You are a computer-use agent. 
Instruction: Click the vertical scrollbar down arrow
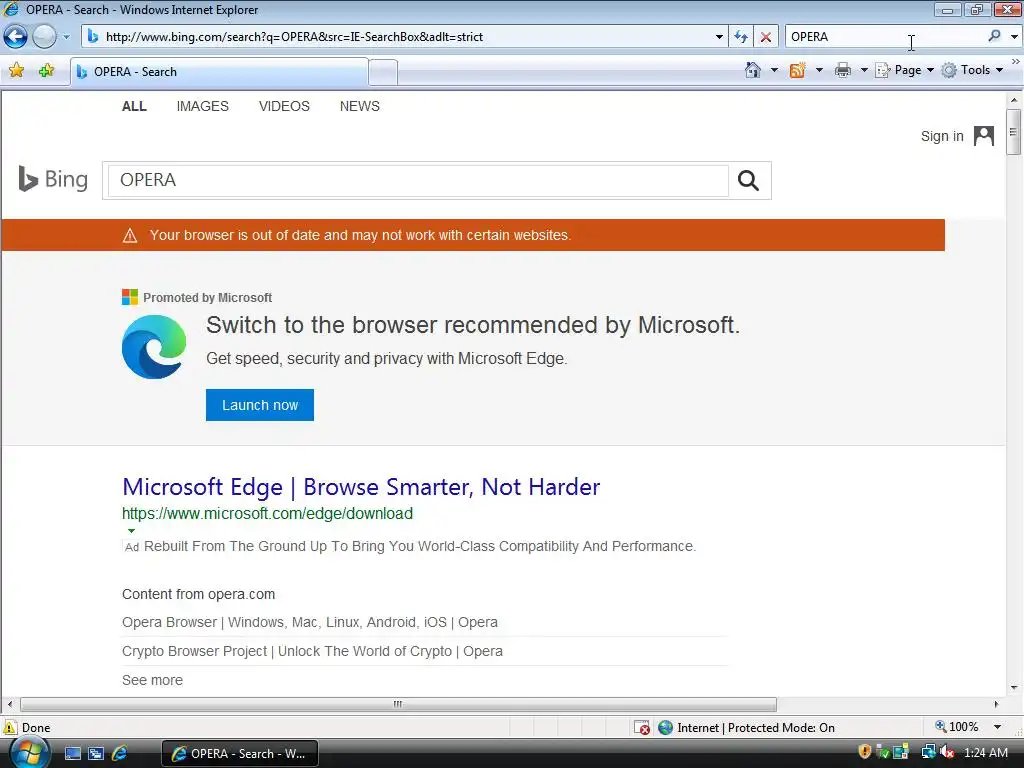pyautogui.click(x=1014, y=687)
